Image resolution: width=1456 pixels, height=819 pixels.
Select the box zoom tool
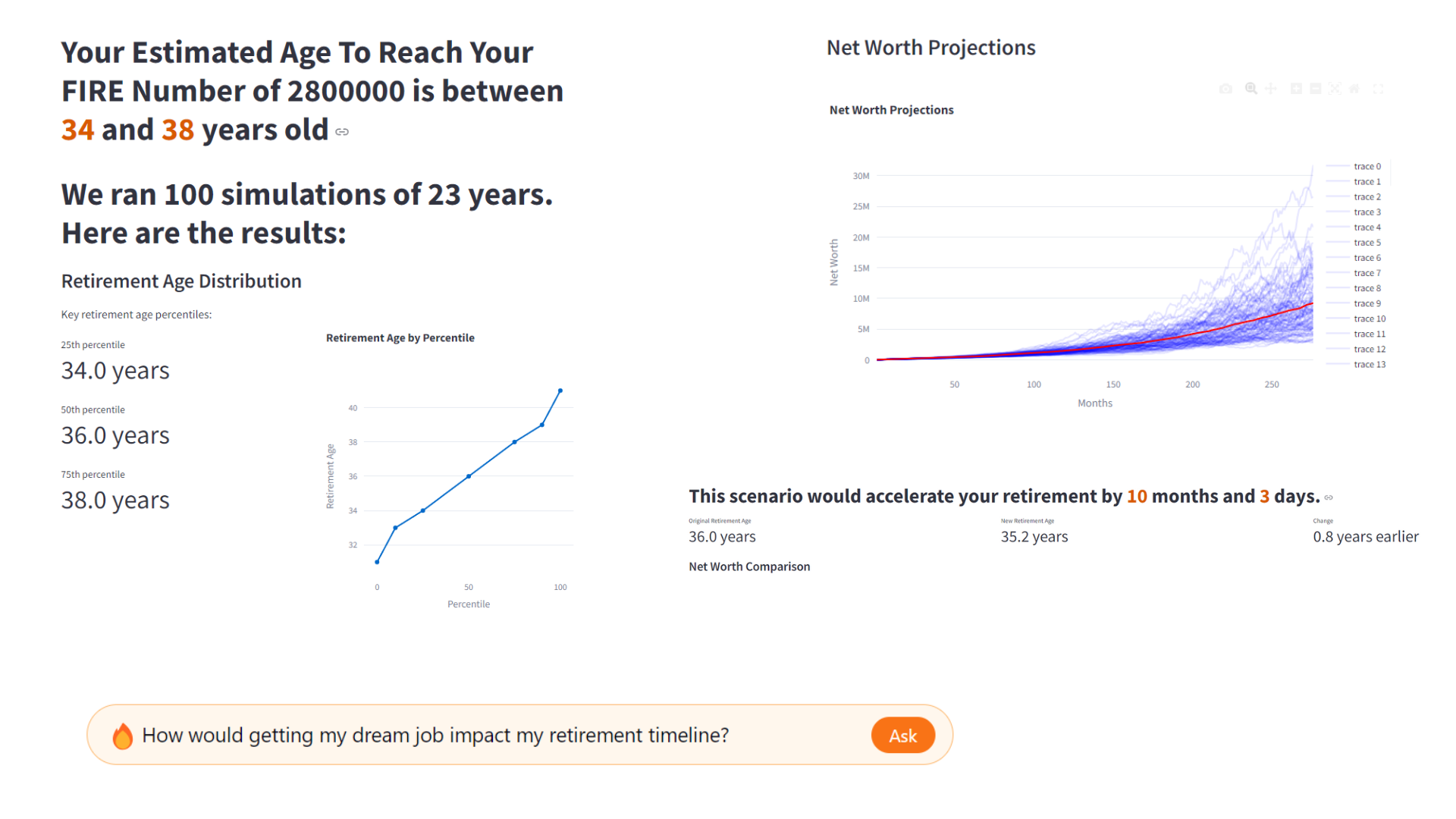(x=1250, y=89)
